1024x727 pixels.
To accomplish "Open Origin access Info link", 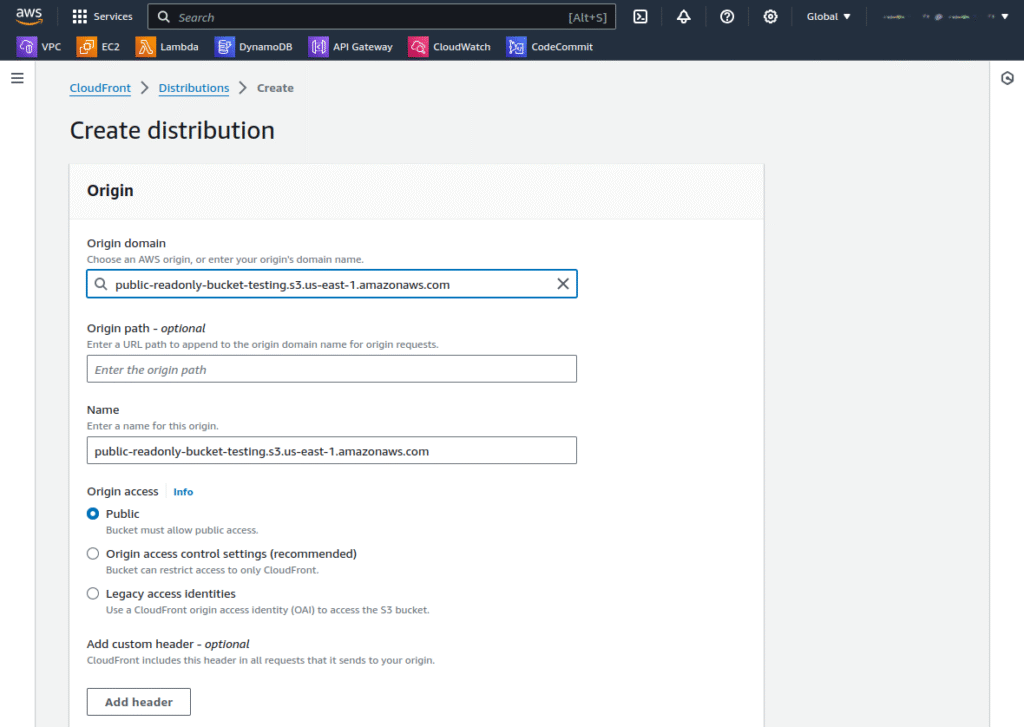I will pyautogui.click(x=183, y=491).
